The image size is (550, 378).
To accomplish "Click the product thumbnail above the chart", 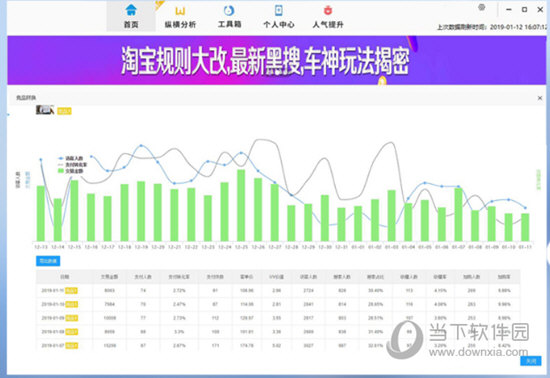I will click(45, 110).
